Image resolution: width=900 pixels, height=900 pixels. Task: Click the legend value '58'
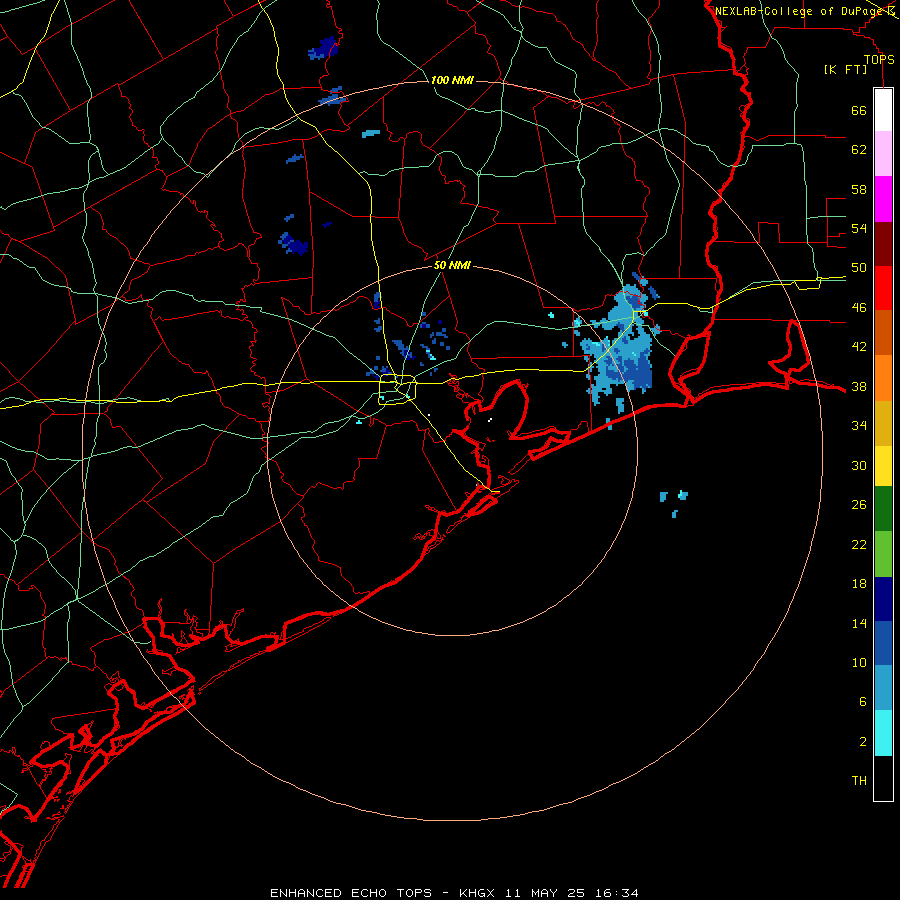click(859, 189)
